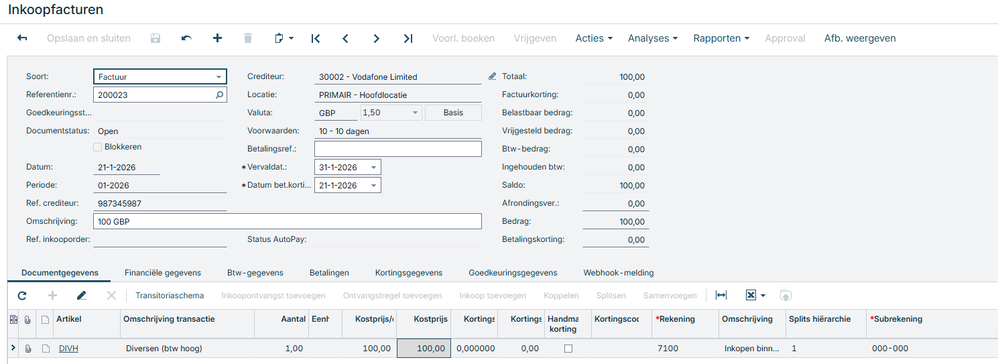The image size is (998, 364).
Task: Click the pencil icon beside Crediteur
Action: 491,76
